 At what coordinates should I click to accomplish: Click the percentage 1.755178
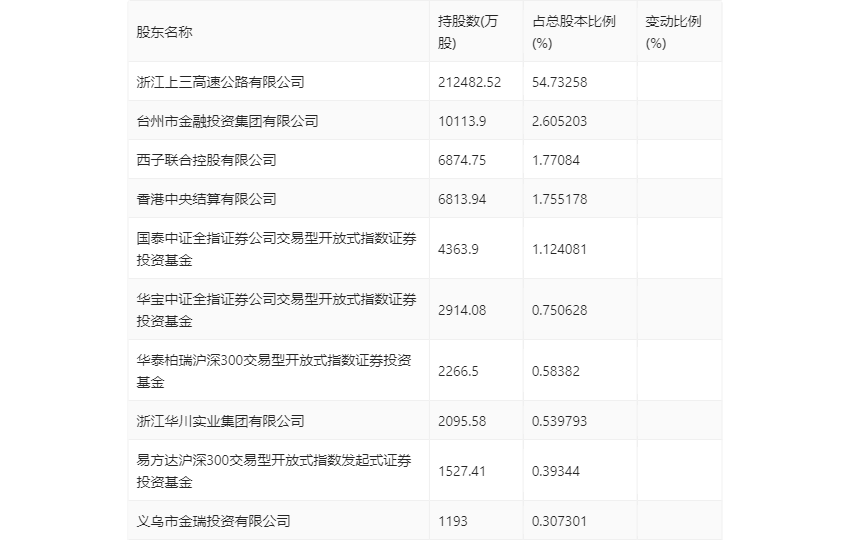[559, 199]
